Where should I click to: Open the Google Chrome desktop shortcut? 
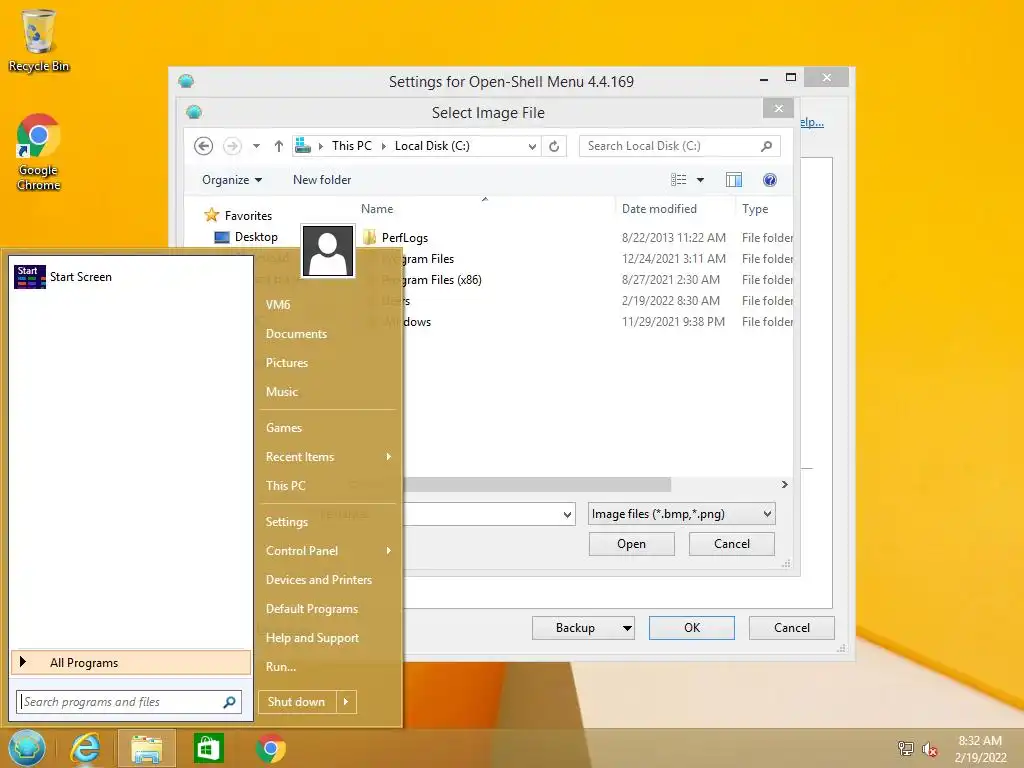[x=39, y=152]
